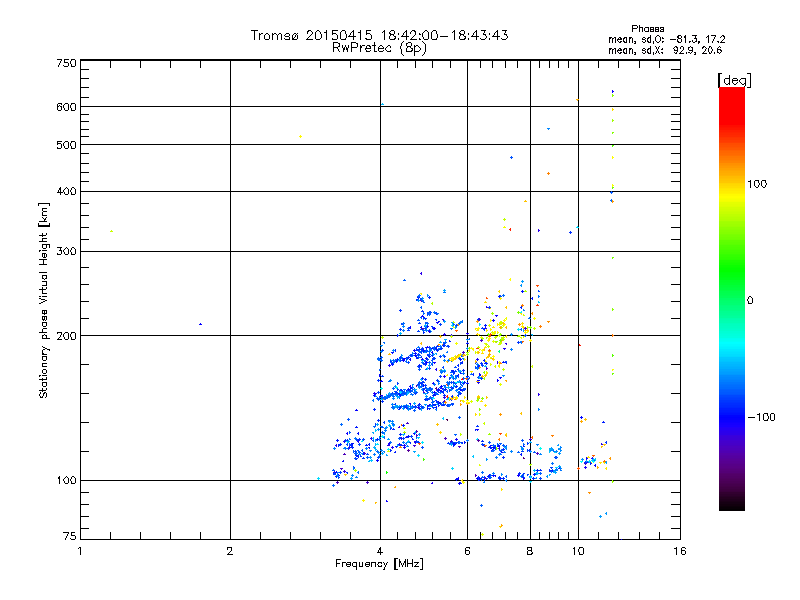800x600 pixels.
Task: Click the x-axis tick label "16"
Action: 680,551
